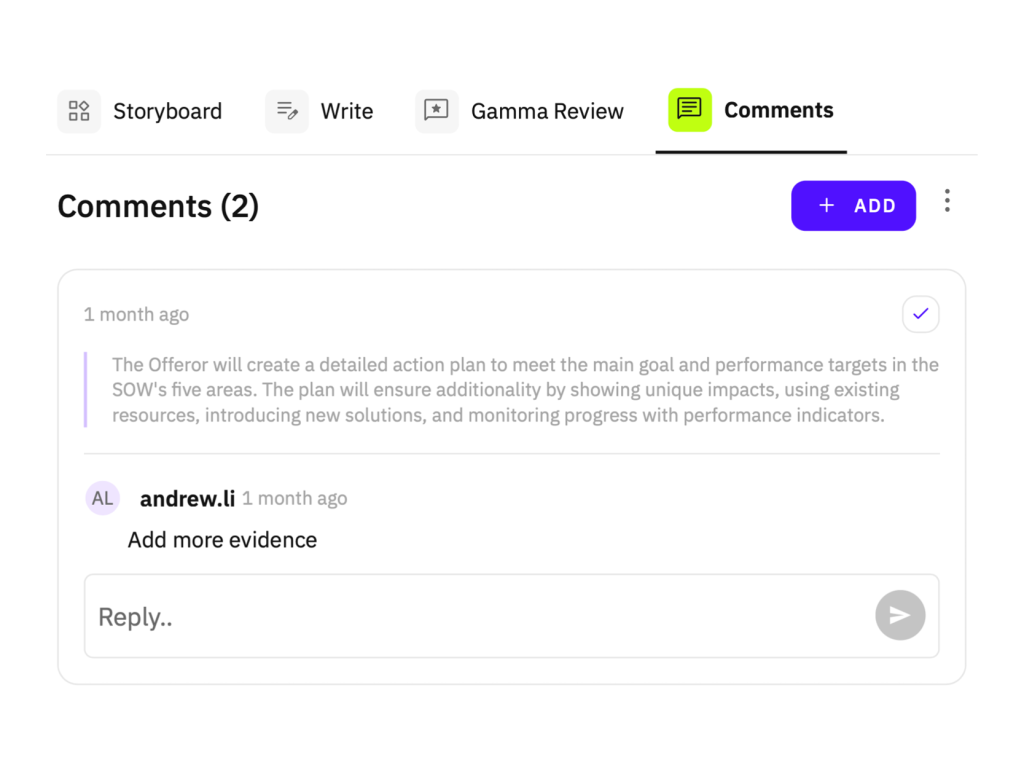Click the andrew.li username link
Image resolution: width=1024 pixels, height=768 pixels.
coord(186,498)
